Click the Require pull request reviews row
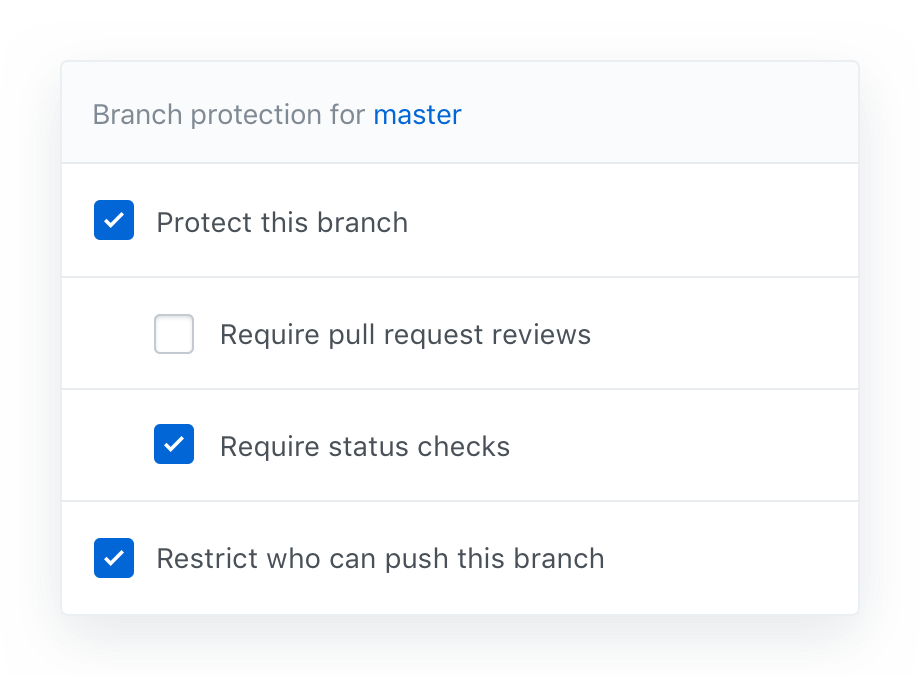The height and width of the screenshot is (676, 920). tap(460, 334)
